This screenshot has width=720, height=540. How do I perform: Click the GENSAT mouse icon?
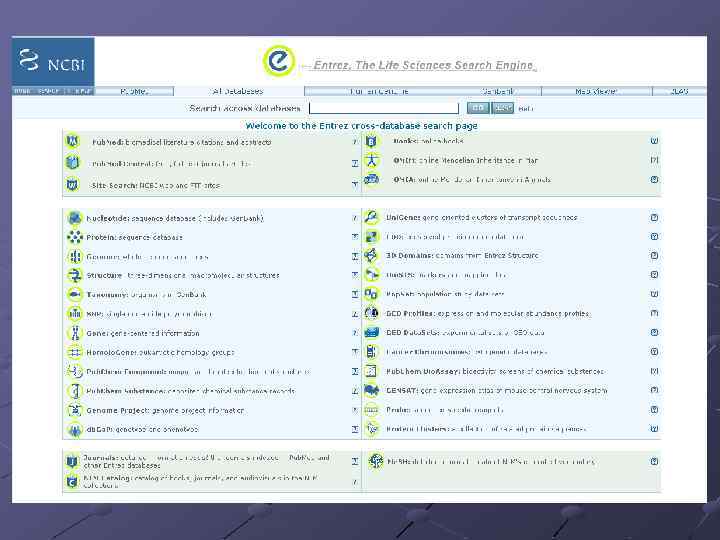click(x=371, y=390)
